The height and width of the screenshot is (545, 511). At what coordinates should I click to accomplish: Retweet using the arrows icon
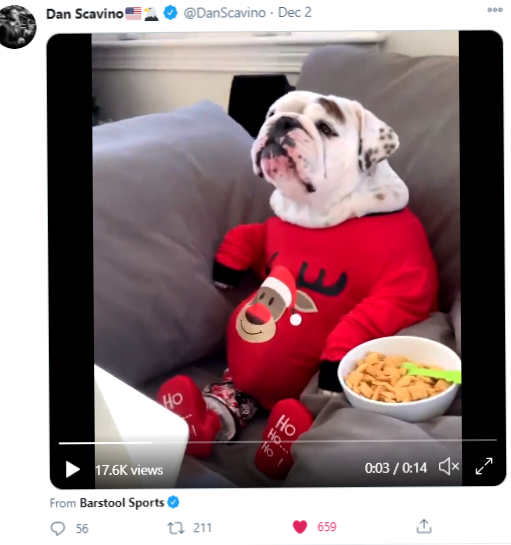pyautogui.click(x=176, y=528)
